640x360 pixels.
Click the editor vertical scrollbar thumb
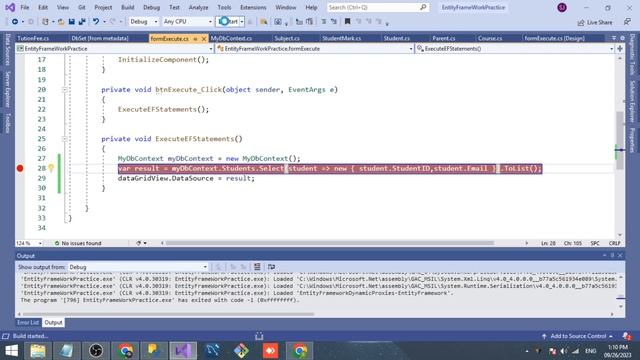(620, 140)
